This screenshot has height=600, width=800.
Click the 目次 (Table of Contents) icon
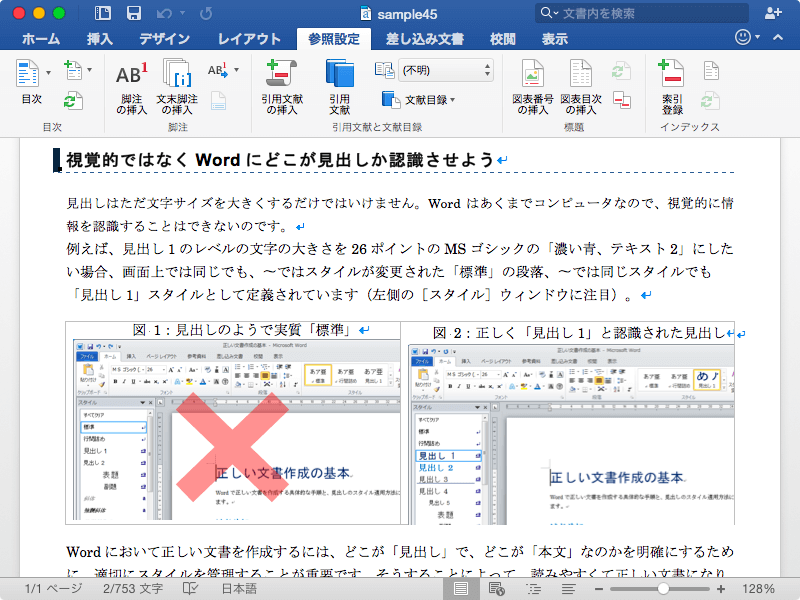click(28, 73)
